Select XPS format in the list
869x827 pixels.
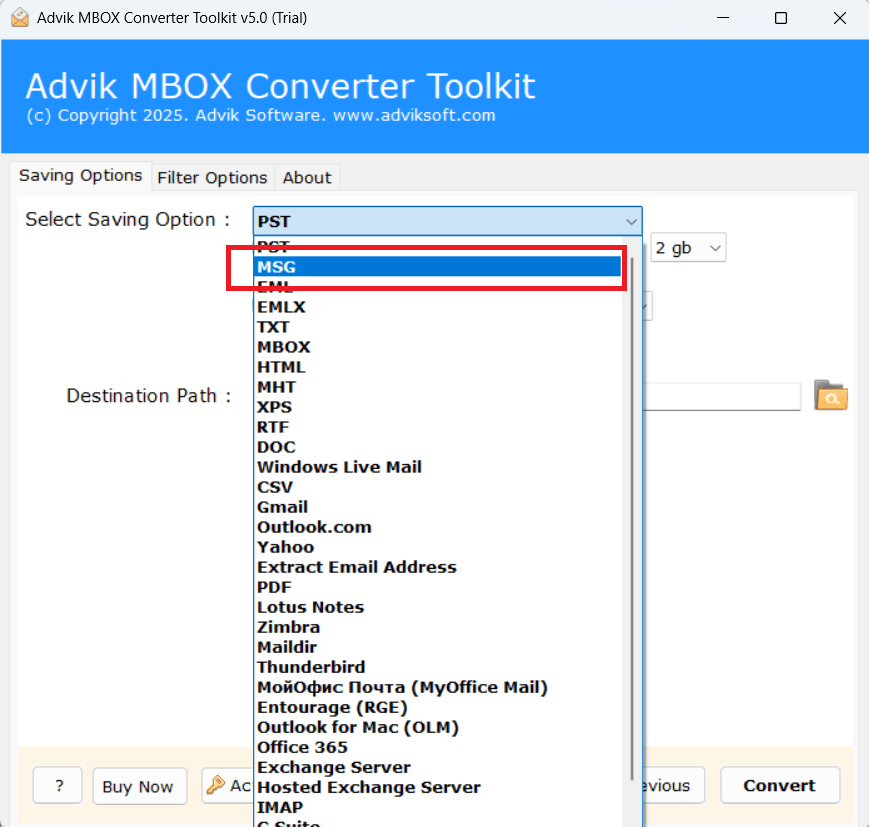point(437,407)
